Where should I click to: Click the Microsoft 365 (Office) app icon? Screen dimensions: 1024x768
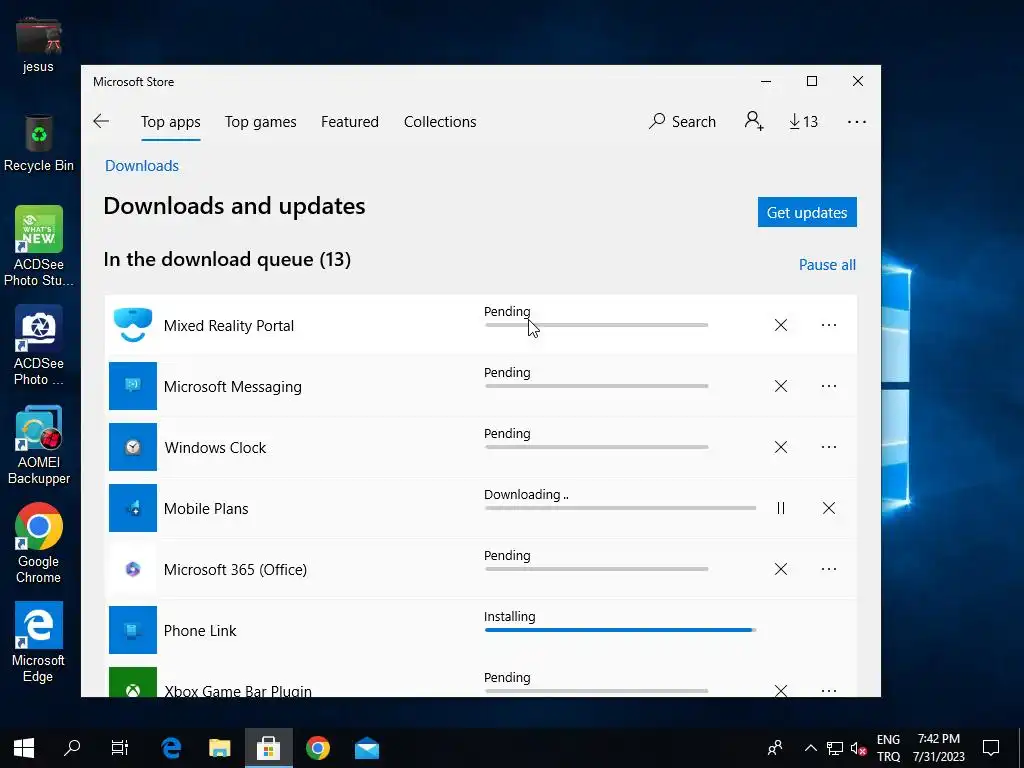click(133, 569)
